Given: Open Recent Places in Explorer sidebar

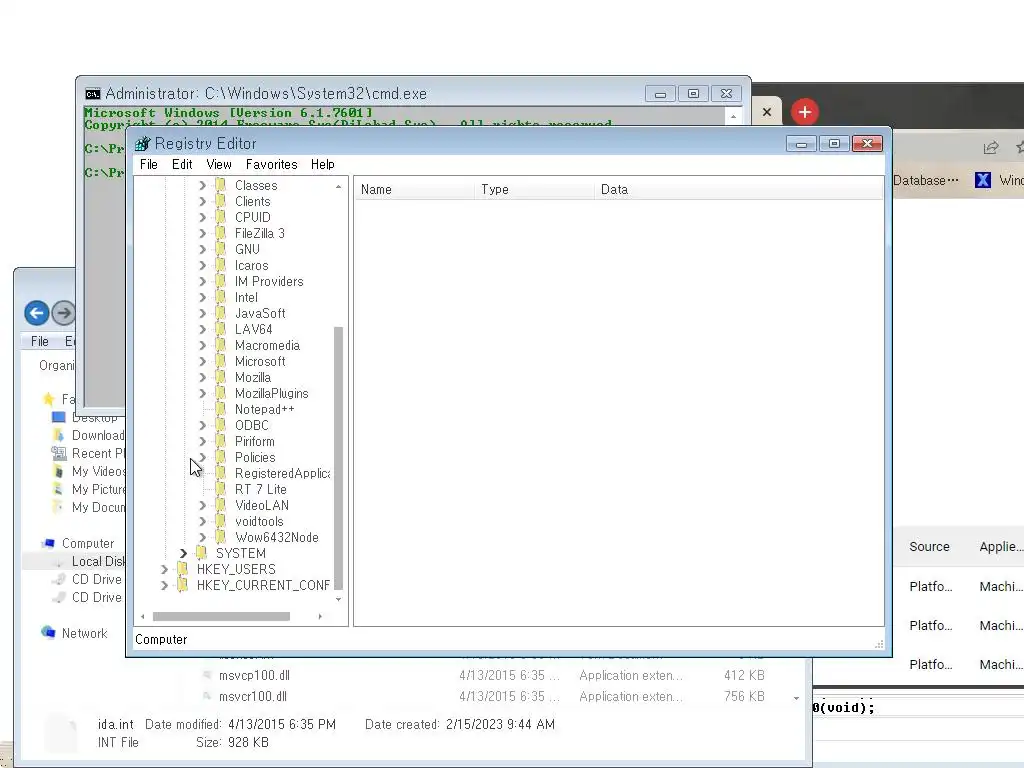Looking at the screenshot, I should pos(98,453).
